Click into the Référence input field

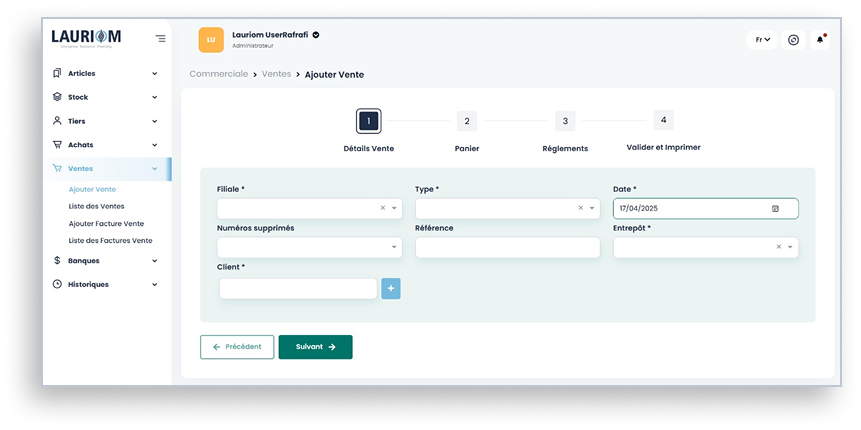click(x=508, y=248)
